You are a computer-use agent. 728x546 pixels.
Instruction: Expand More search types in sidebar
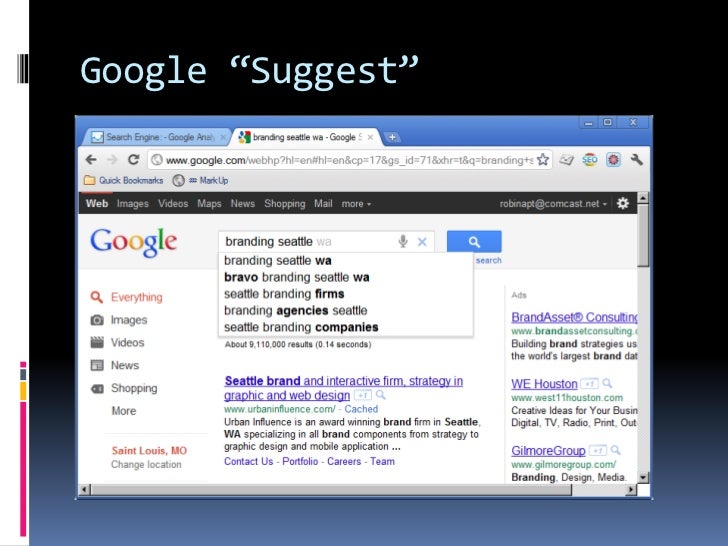point(124,411)
